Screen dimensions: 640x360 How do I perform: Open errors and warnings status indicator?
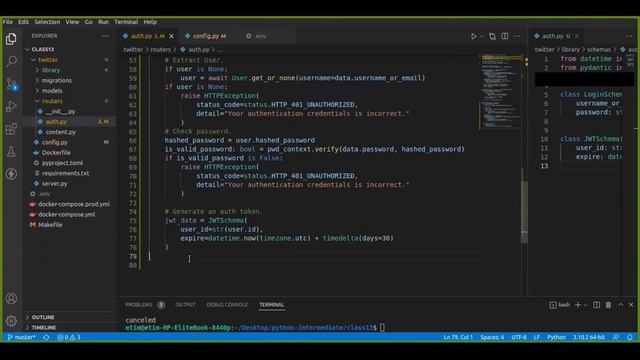coord(69,337)
